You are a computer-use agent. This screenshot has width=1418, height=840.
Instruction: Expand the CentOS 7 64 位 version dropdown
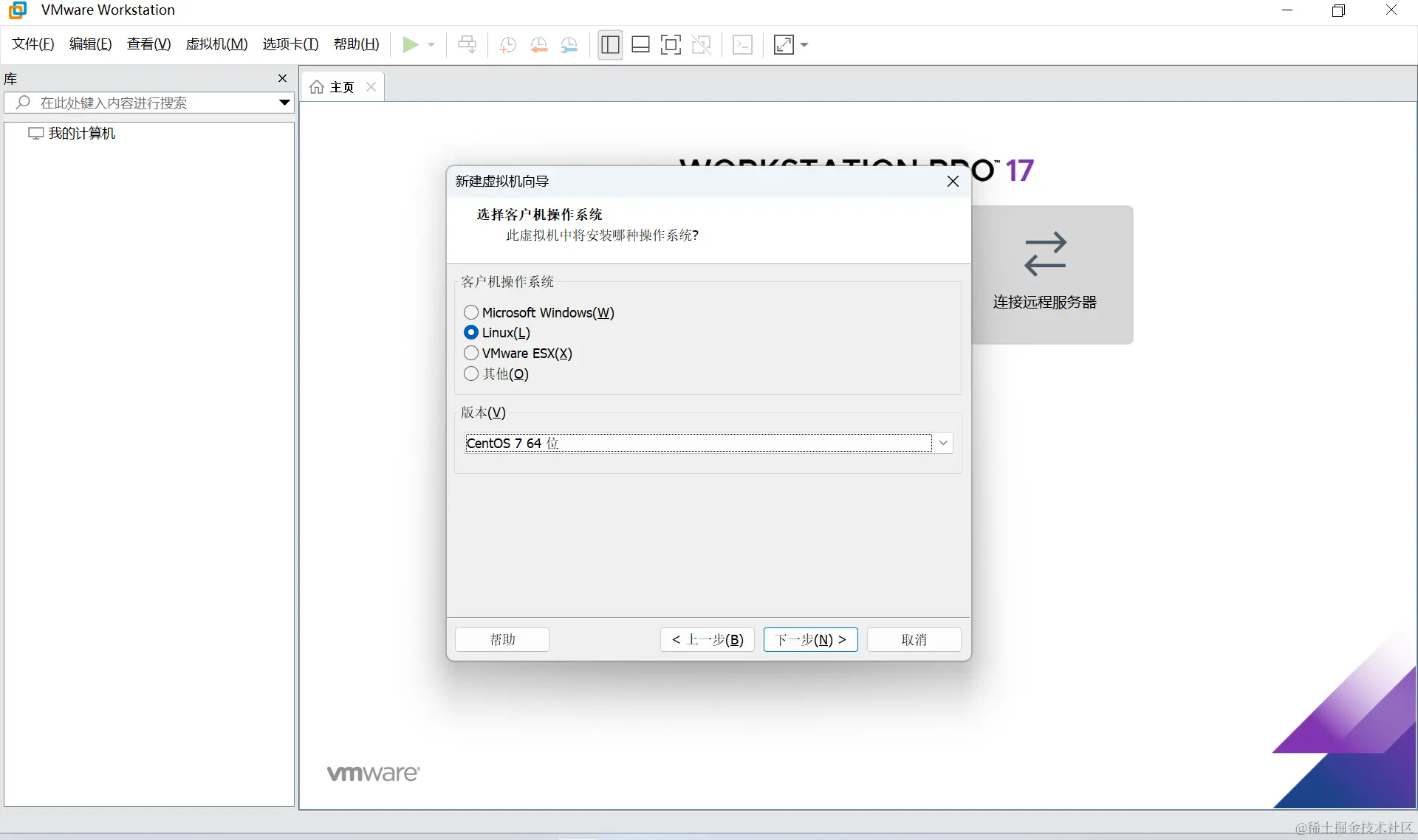(943, 443)
